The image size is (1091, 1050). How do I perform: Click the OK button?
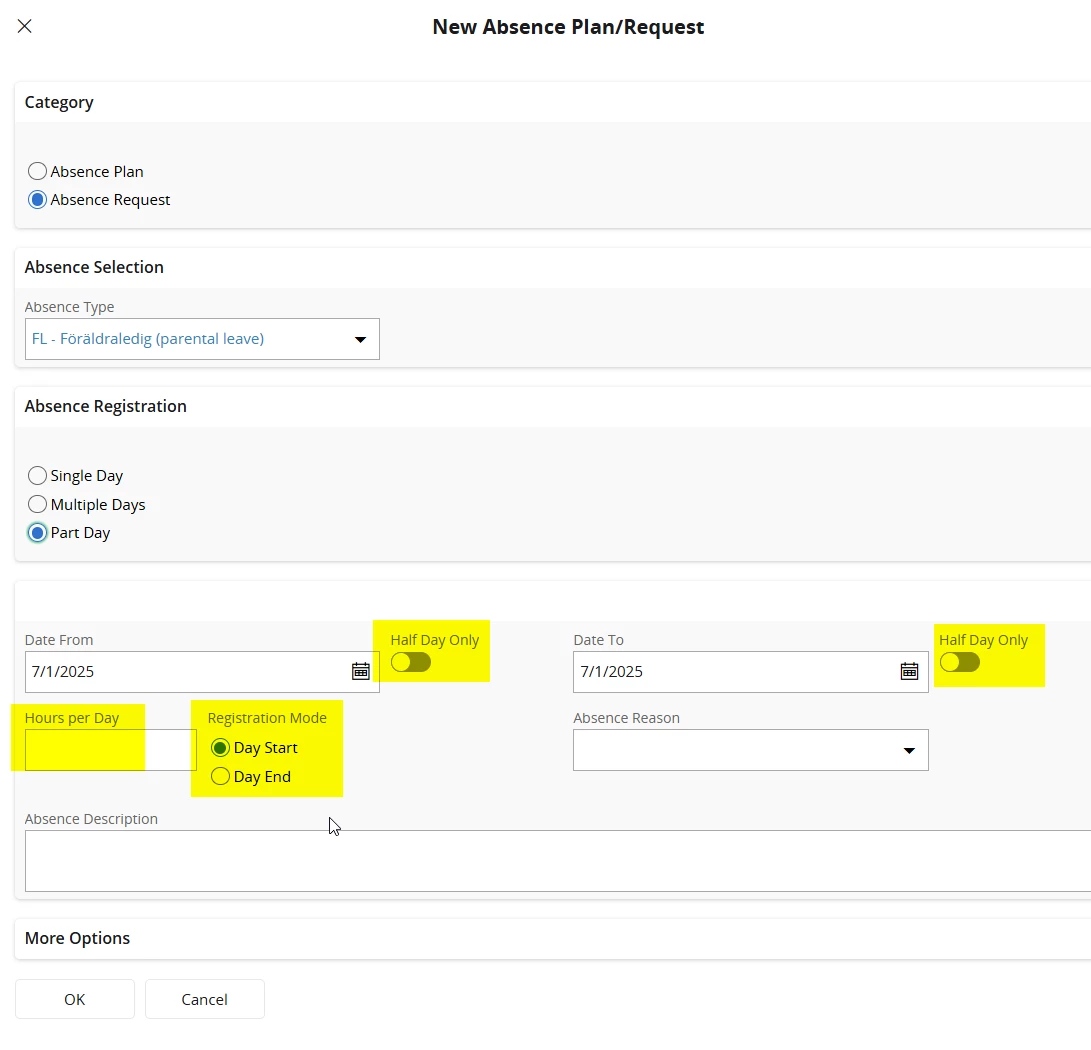point(74,999)
